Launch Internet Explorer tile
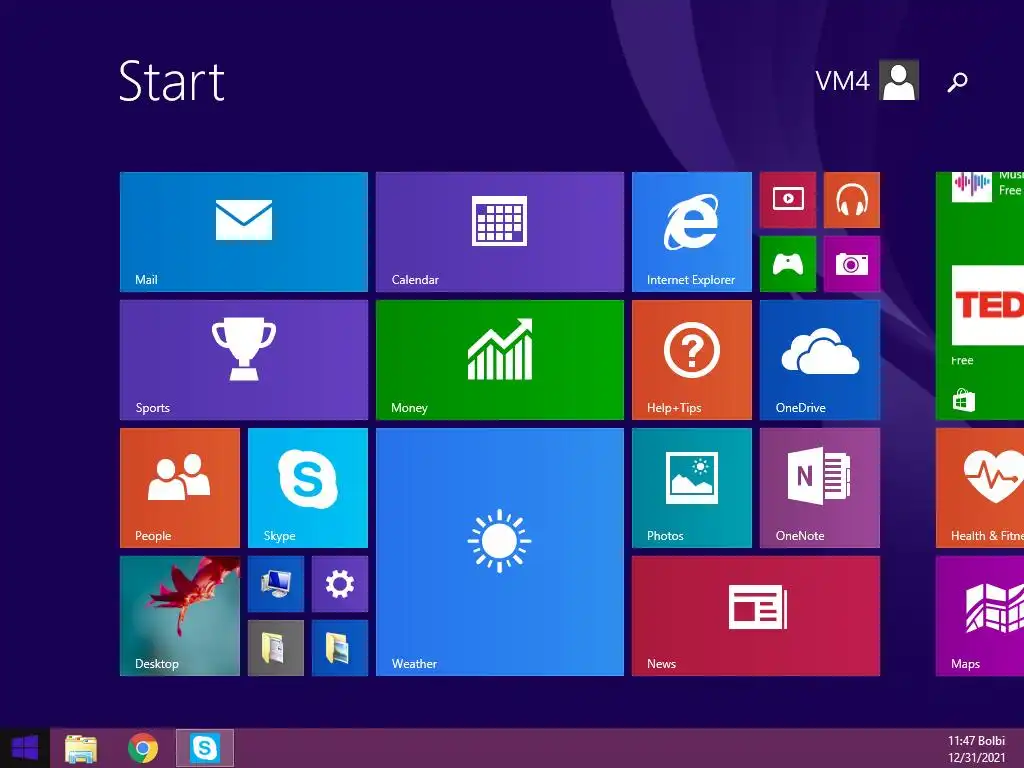The height and width of the screenshot is (768, 1024). [x=692, y=232]
